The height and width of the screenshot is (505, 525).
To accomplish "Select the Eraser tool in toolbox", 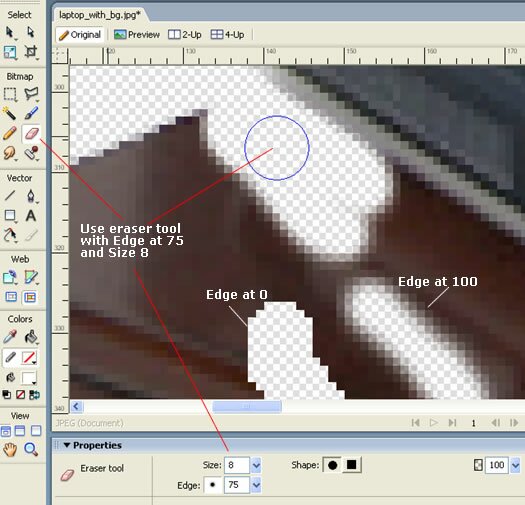I will 31,134.
